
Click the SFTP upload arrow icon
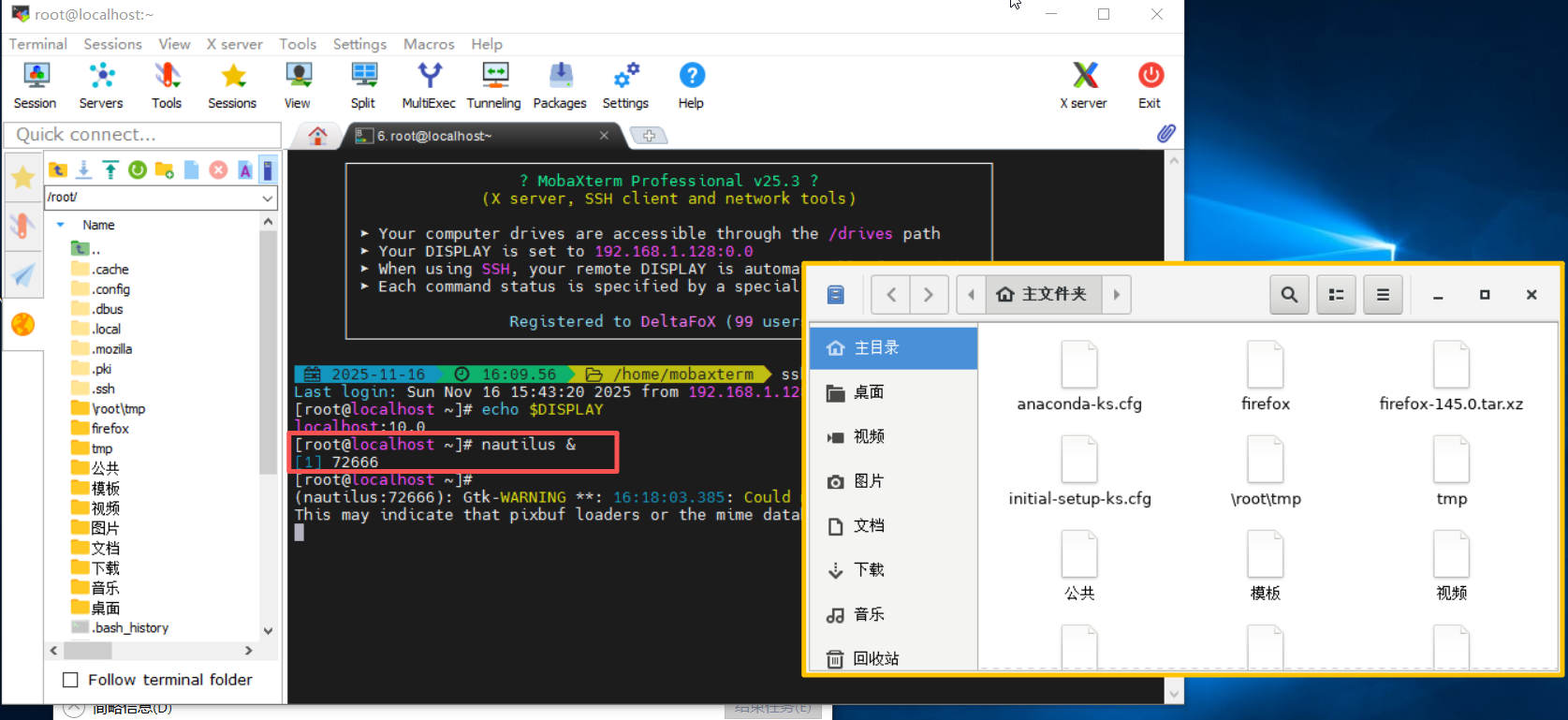110,169
